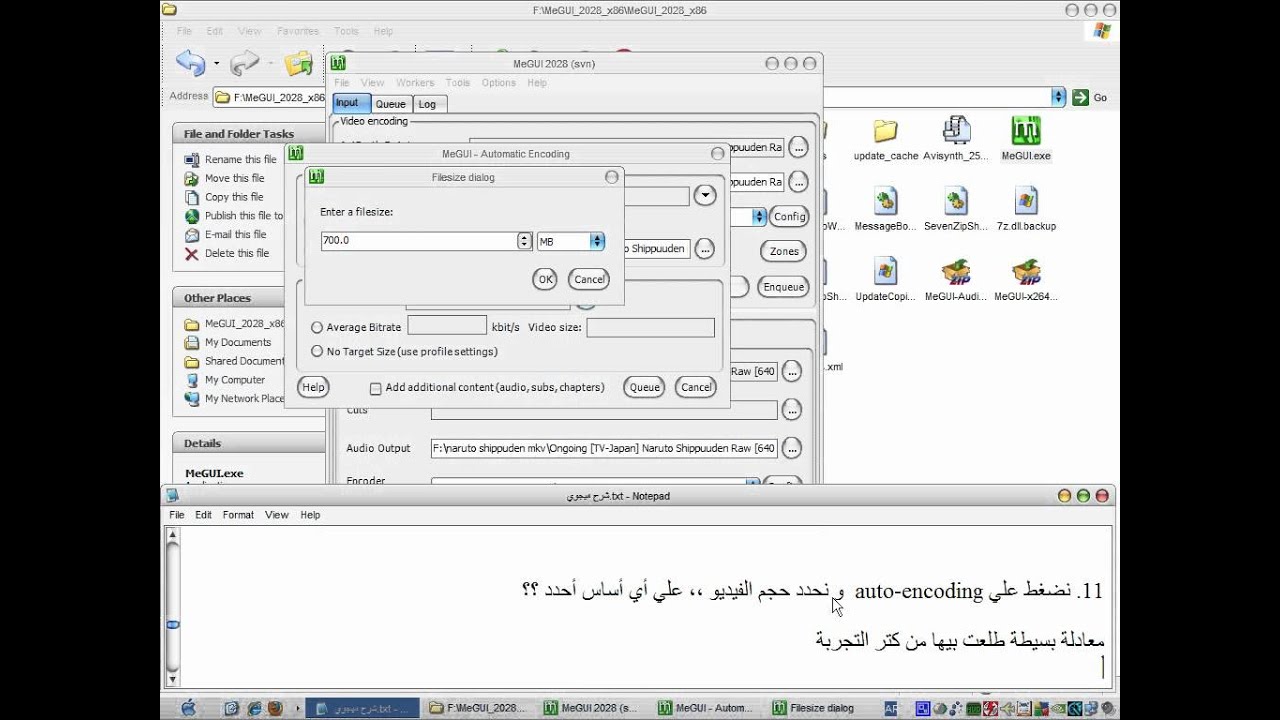Collapse the Details panel header
The image size is (1280, 720).
coord(250,442)
